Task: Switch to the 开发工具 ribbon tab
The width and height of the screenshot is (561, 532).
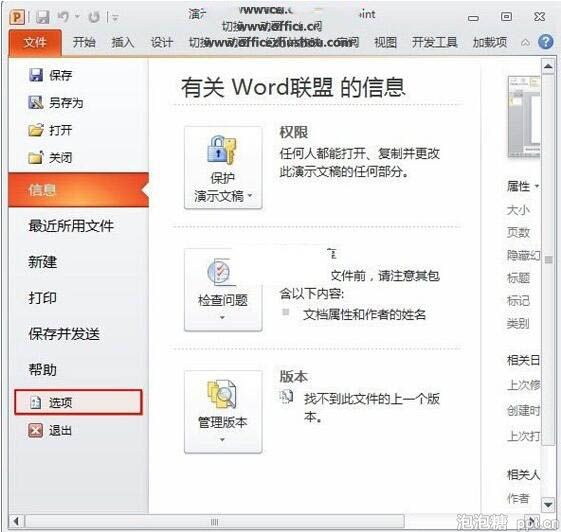Action: pos(434,43)
